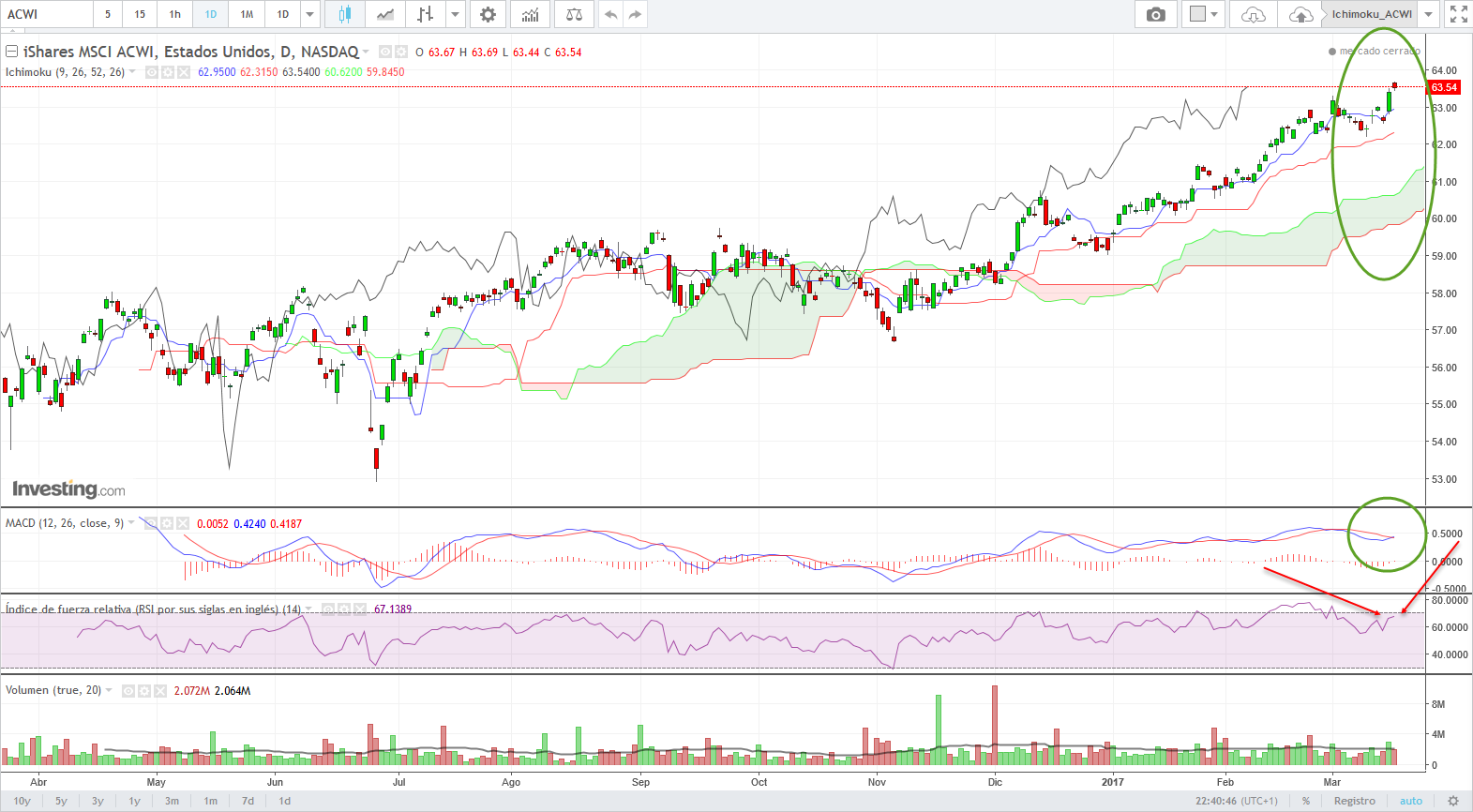
Task: Select 5 minute interval
Action: coord(107,14)
